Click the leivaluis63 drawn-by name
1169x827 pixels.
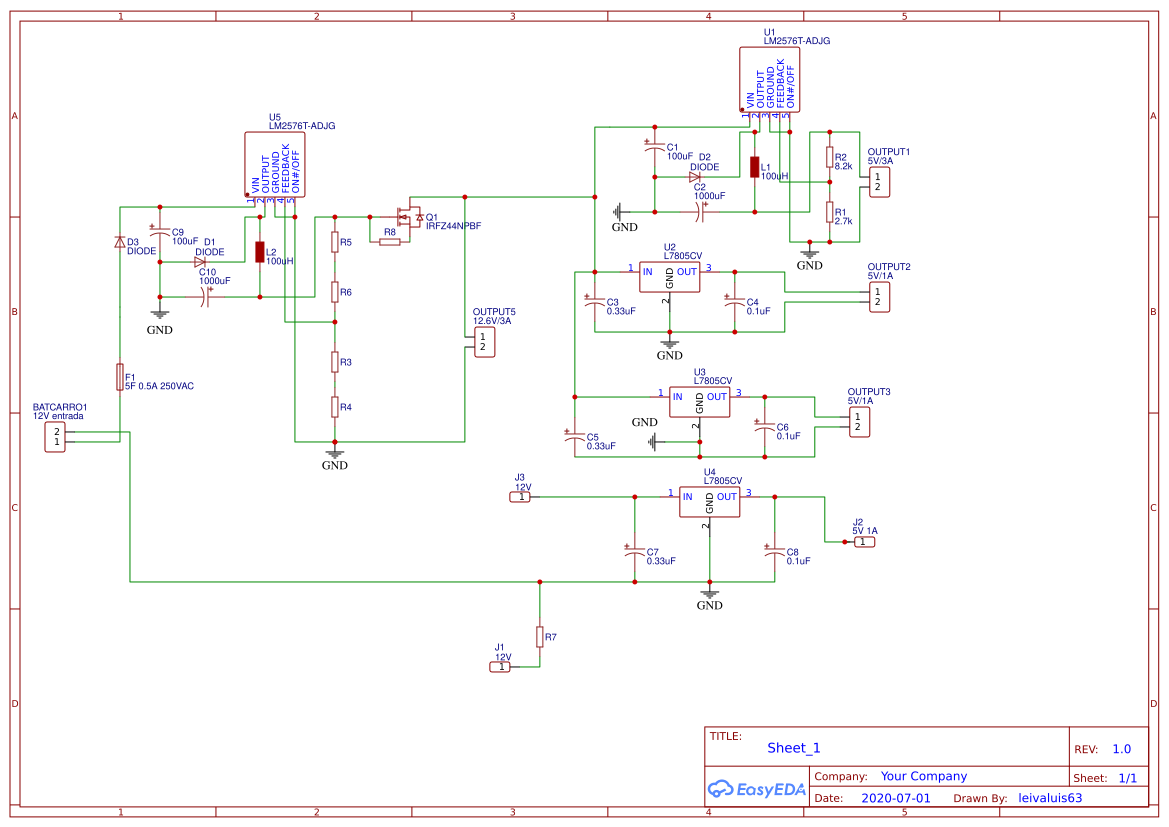(1049, 797)
